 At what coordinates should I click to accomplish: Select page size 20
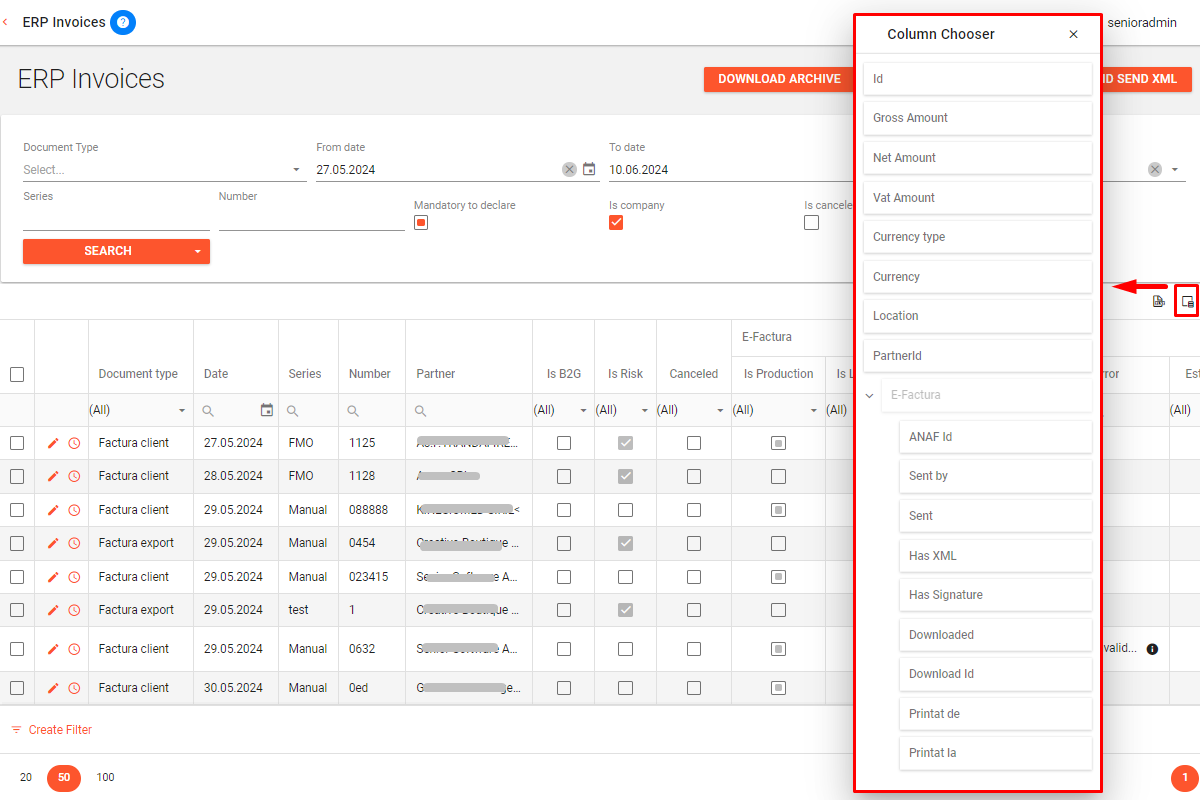[26, 777]
